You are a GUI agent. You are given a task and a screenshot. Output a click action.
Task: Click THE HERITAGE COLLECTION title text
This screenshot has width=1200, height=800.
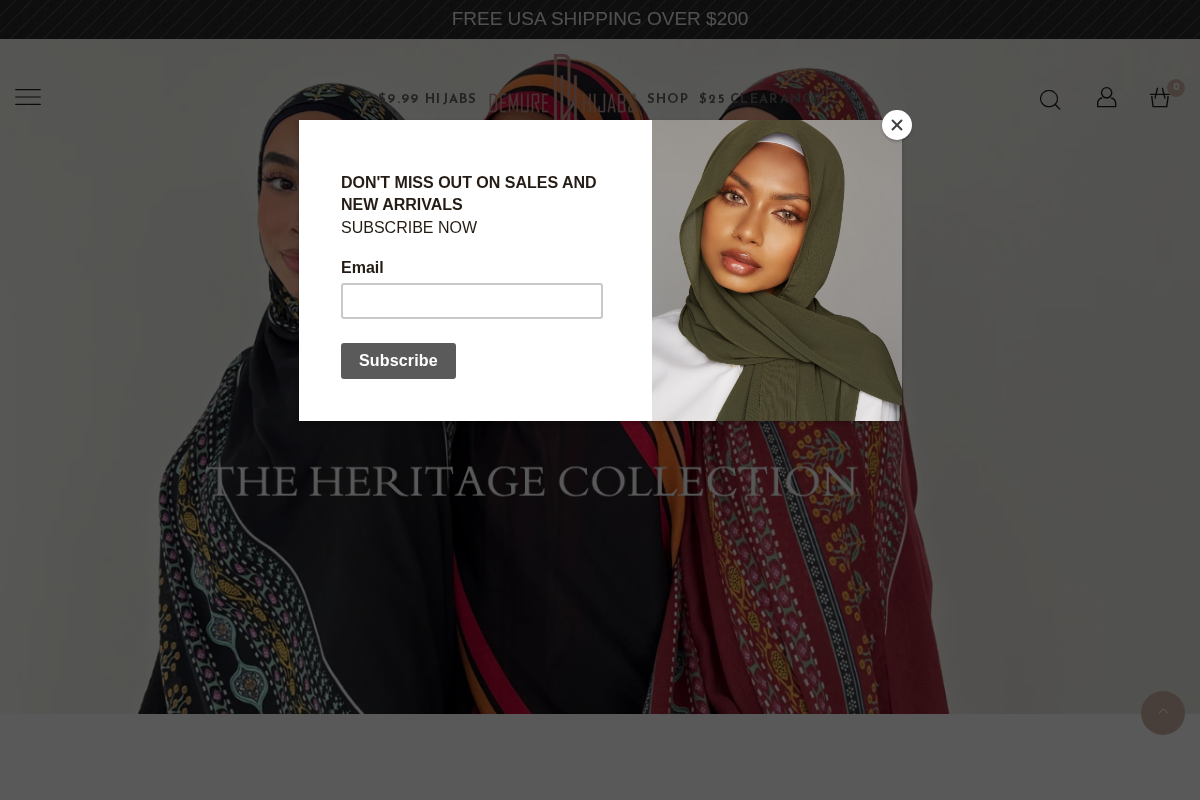click(531, 481)
